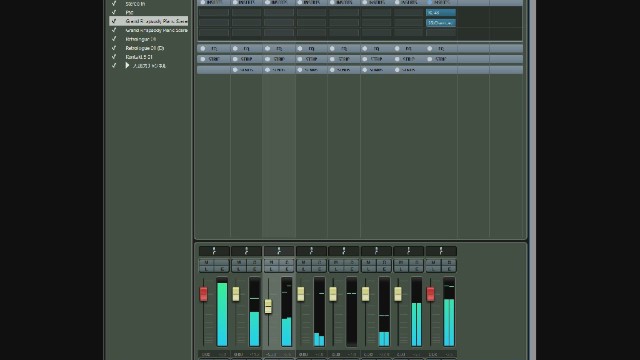The image size is (640, 360).
Task: Enable Listen (L) on the fourth channel
Action: [x=304, y=269]
